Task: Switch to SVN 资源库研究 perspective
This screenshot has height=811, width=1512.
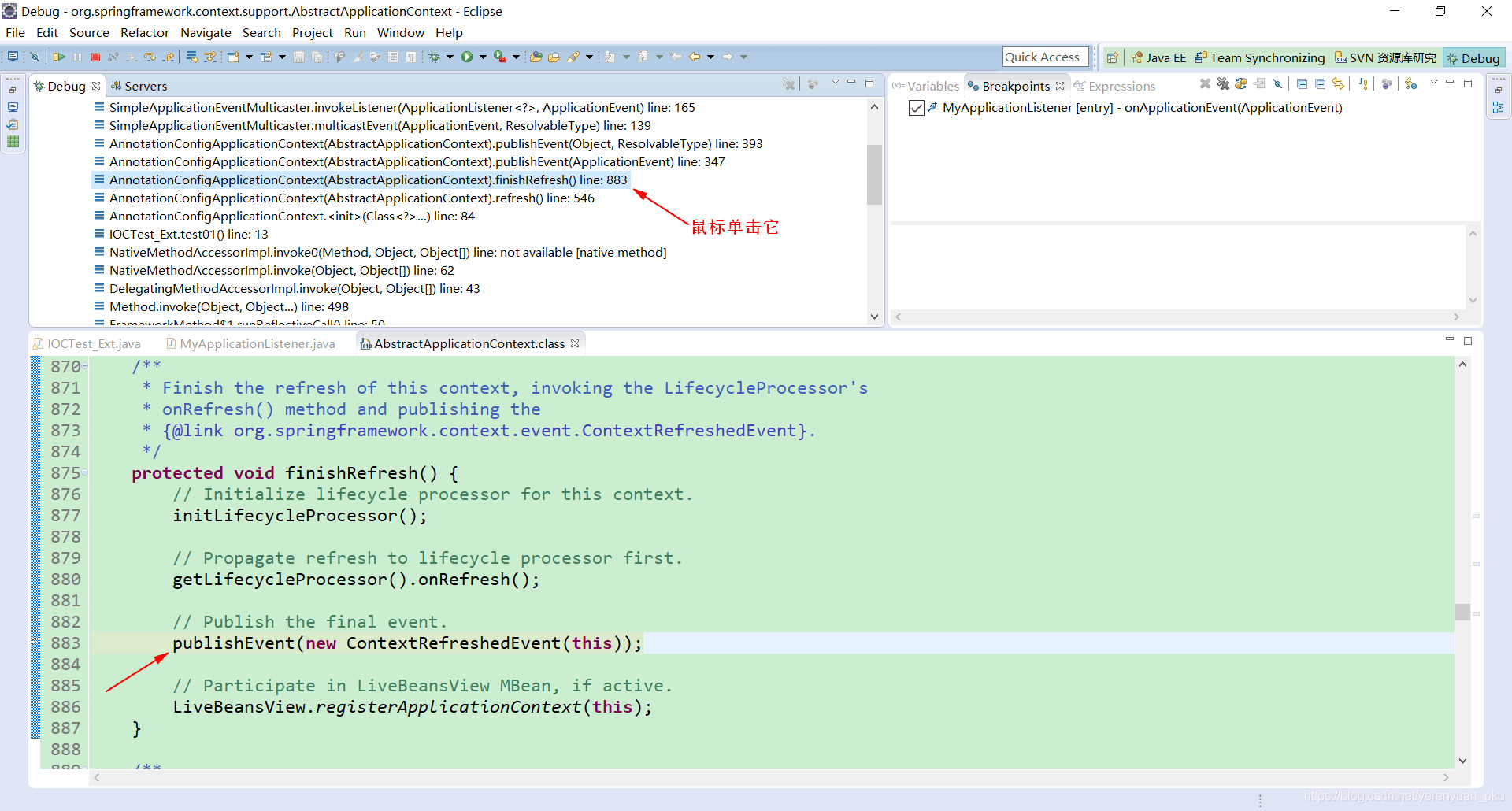Action: coord(1385,57)
